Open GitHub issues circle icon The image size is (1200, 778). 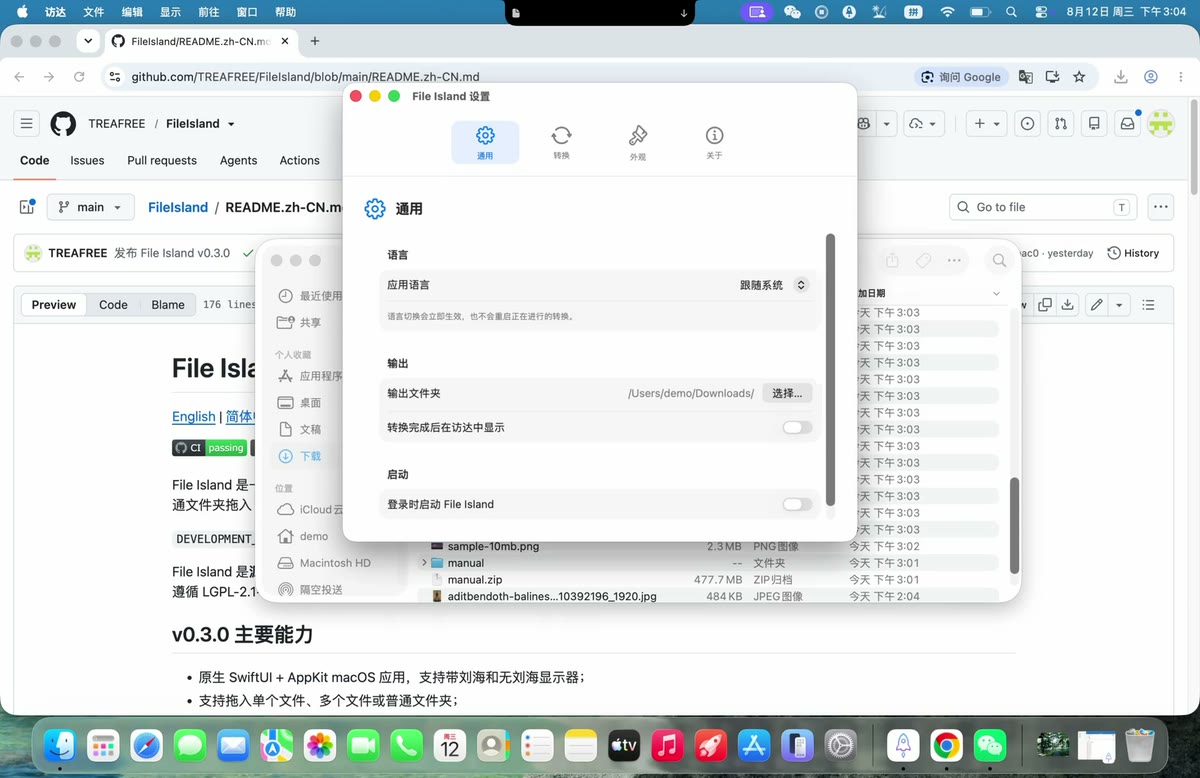tap(1027, 124)
